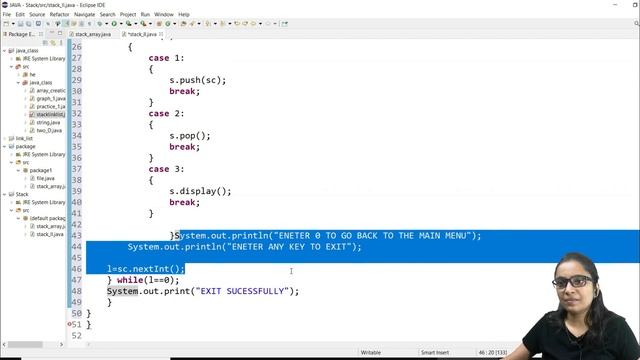Click the Smart Insert status bar entry

(435, 352)
